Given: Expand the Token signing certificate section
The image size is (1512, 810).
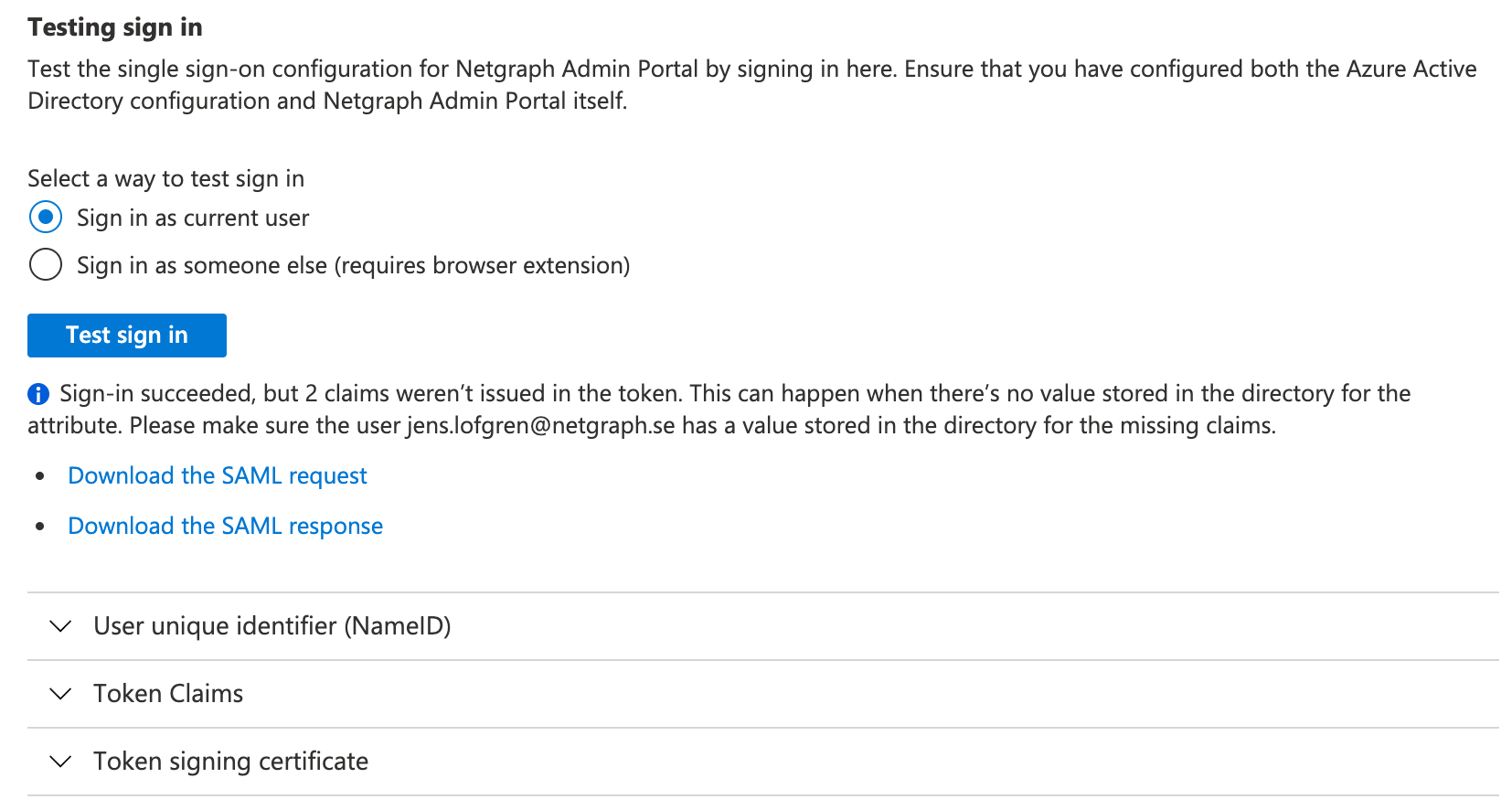Looking at the screenshot, I should 230,761.
